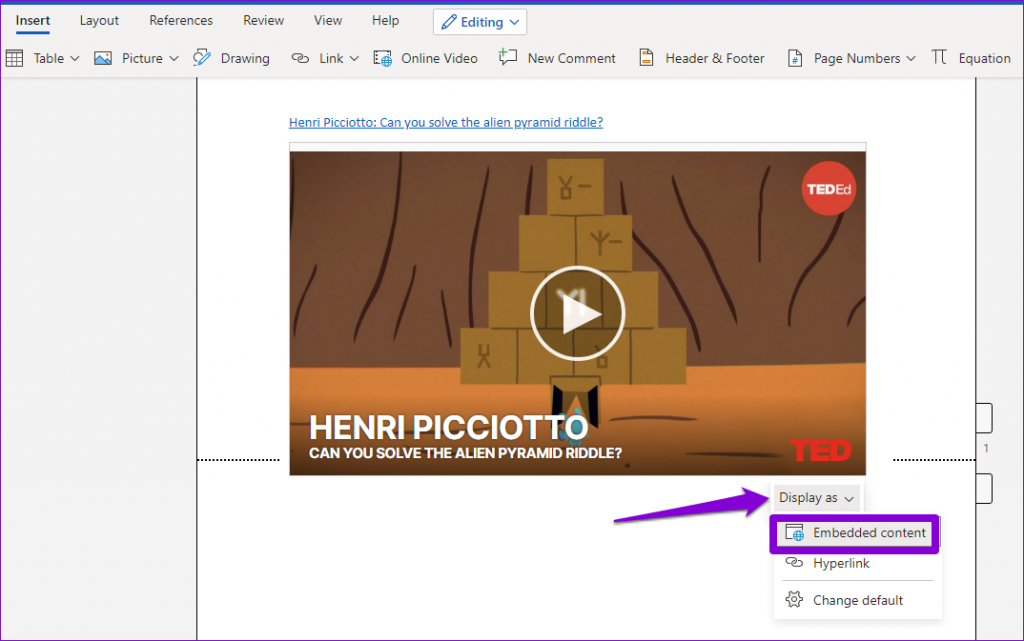Image resolution: width=1024 pixels, height=641 pixels.
Task: Choose Embedded content in the menu
Action: pos(854,533)
